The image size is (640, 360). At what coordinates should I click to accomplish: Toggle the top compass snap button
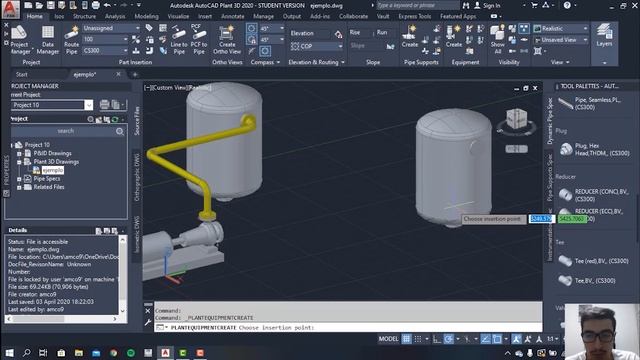pyautogui.click(x=251, y=28)
